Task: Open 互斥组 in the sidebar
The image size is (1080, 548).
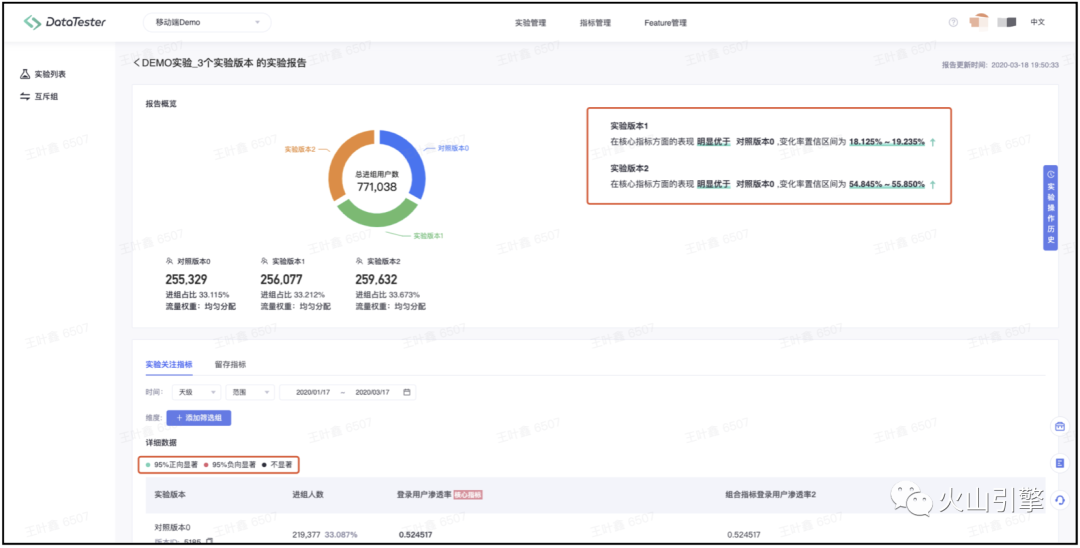Action: 46,96
